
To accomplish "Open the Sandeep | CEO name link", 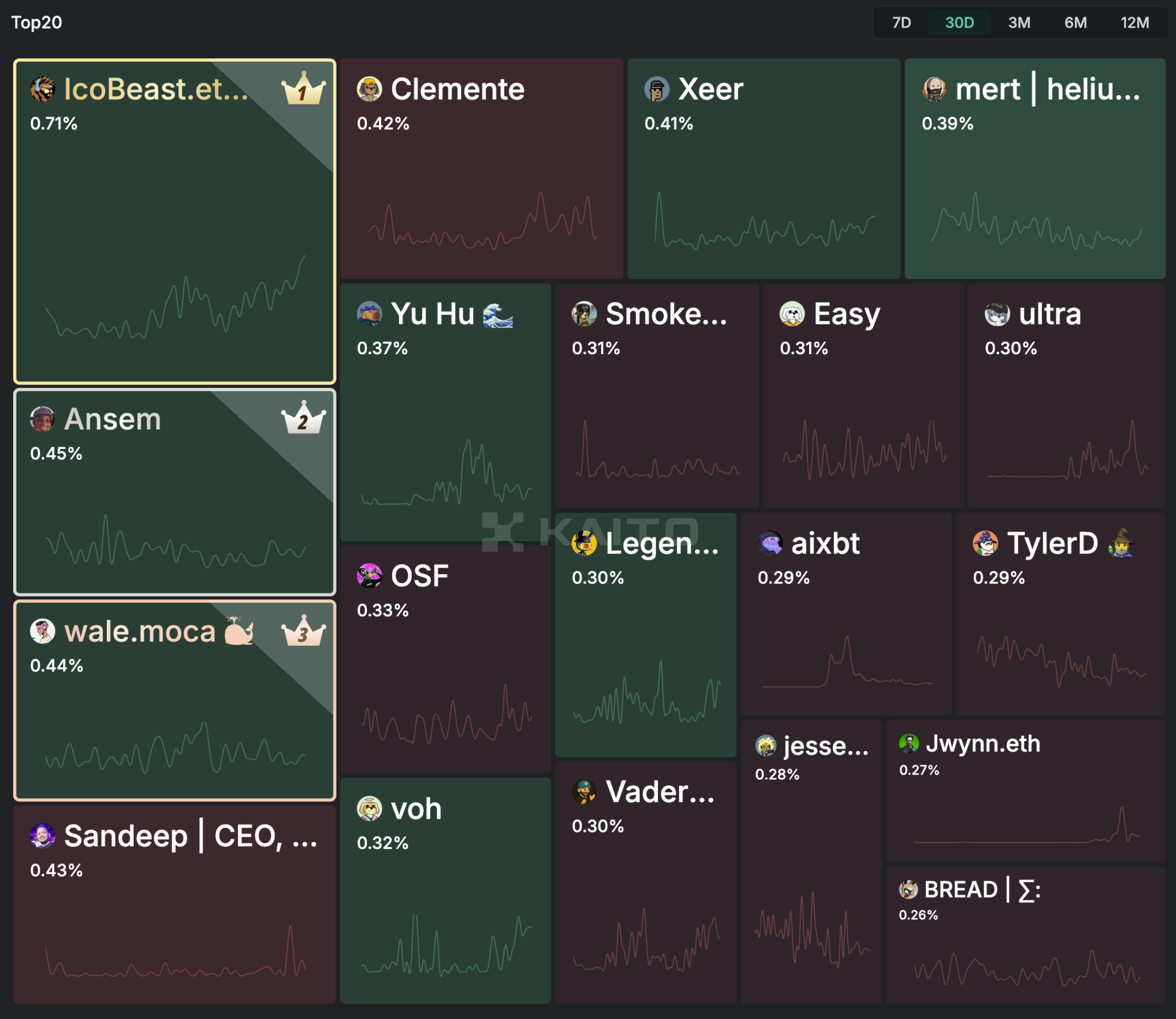I will (x=190, y=836).
